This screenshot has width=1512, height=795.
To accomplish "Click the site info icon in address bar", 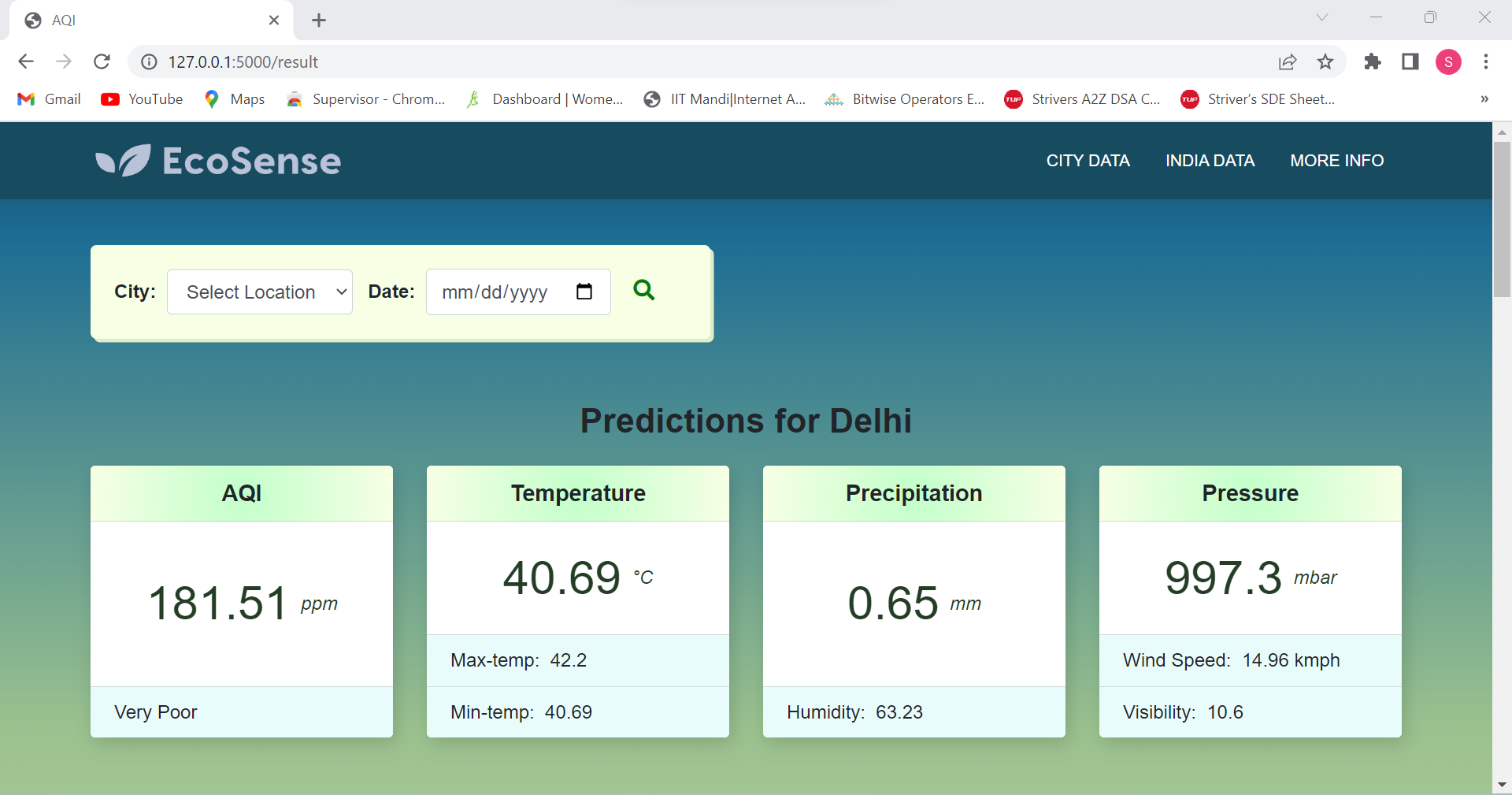I will click(149, 61).
